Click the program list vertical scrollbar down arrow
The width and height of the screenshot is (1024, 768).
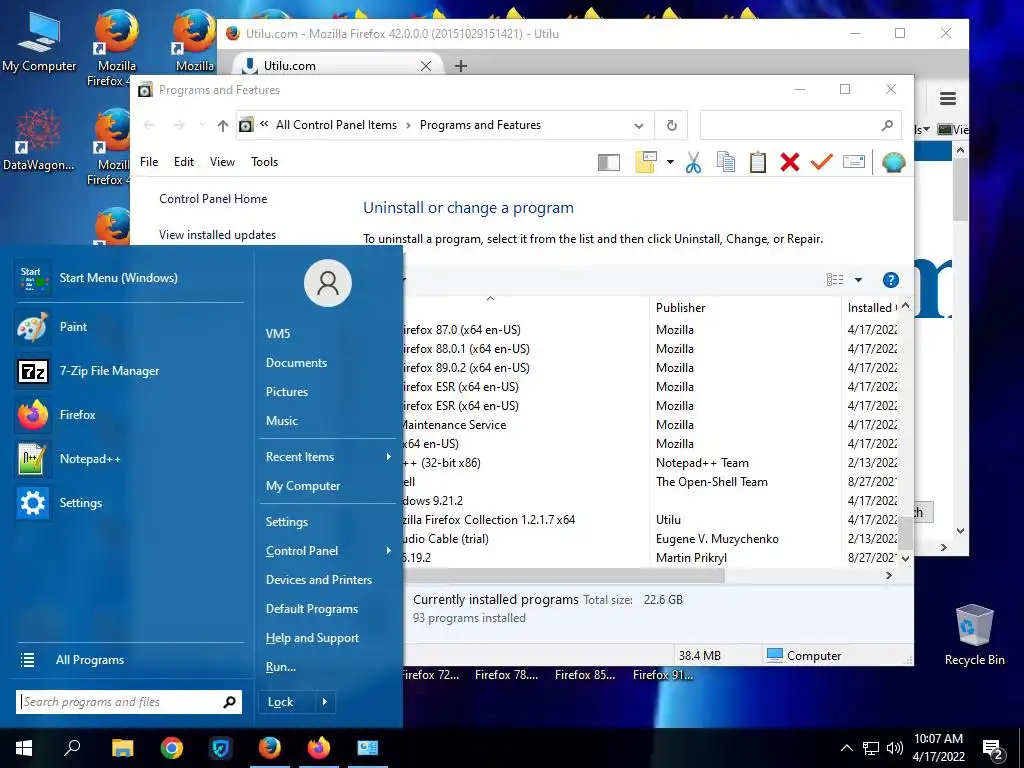(905, 558)
